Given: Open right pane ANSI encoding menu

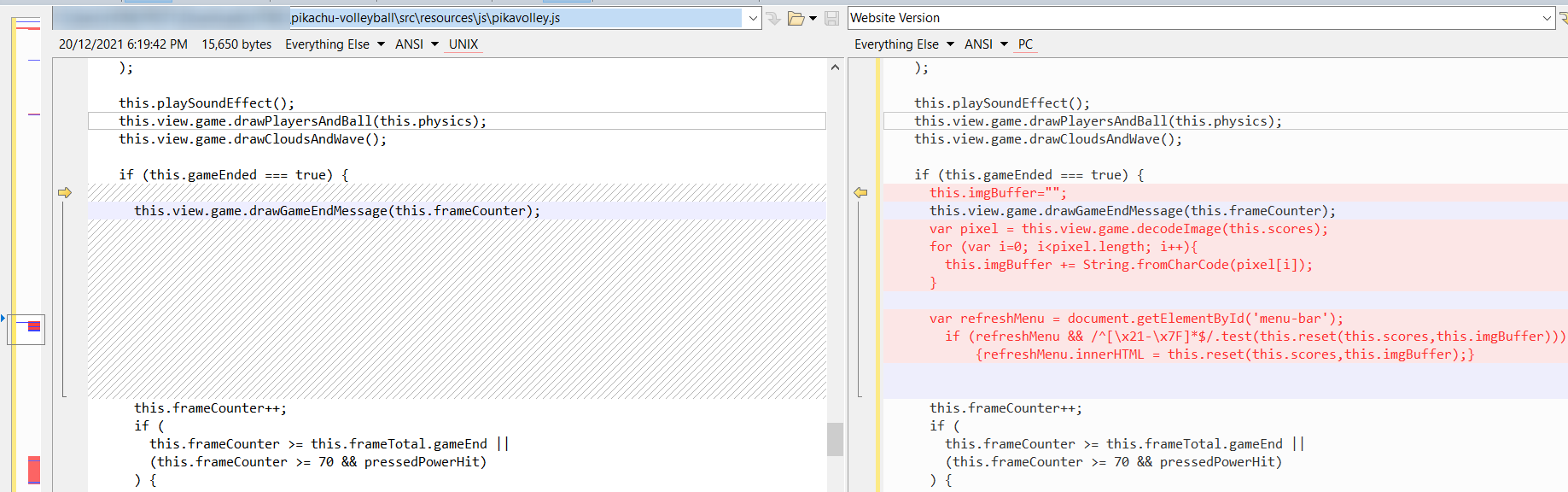Looking at the screenshot, I should coord(985,44).
